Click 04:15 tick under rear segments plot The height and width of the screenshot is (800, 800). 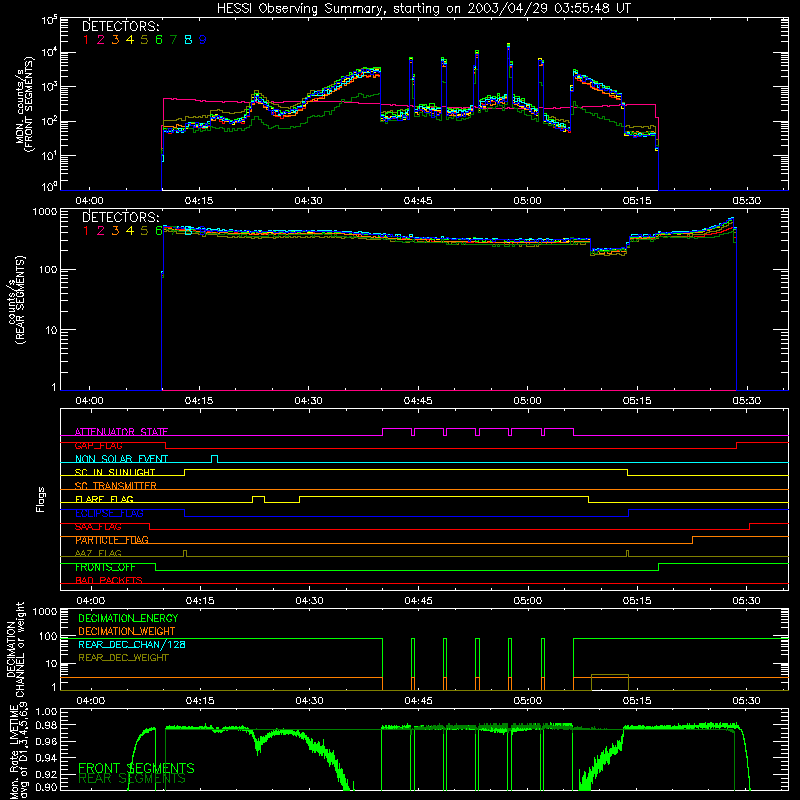coord(199,401)
